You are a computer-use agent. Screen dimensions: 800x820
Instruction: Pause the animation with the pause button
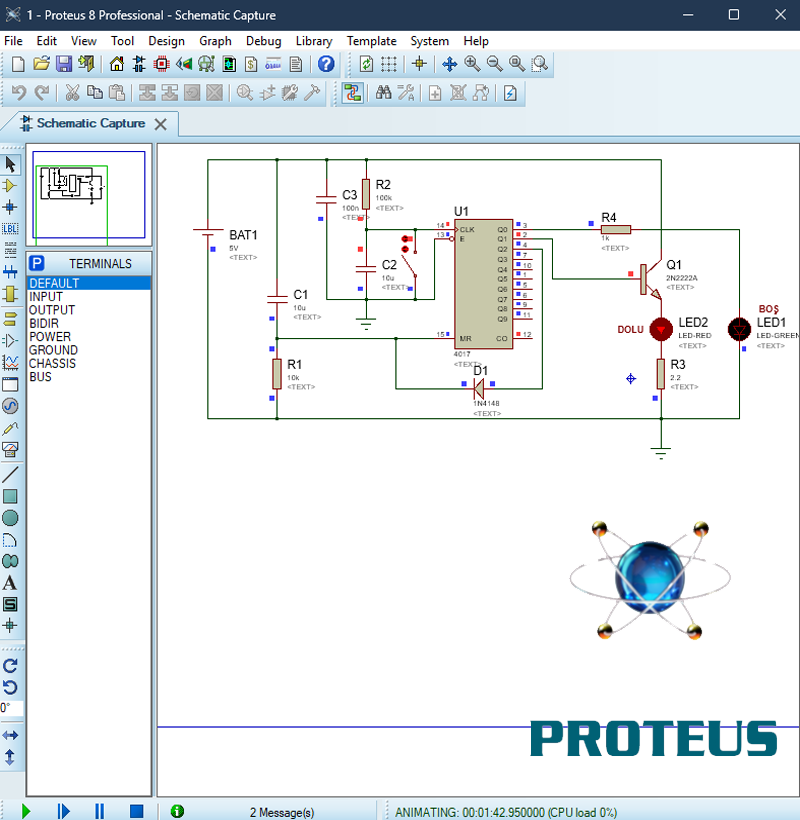[x=100, y=811]
